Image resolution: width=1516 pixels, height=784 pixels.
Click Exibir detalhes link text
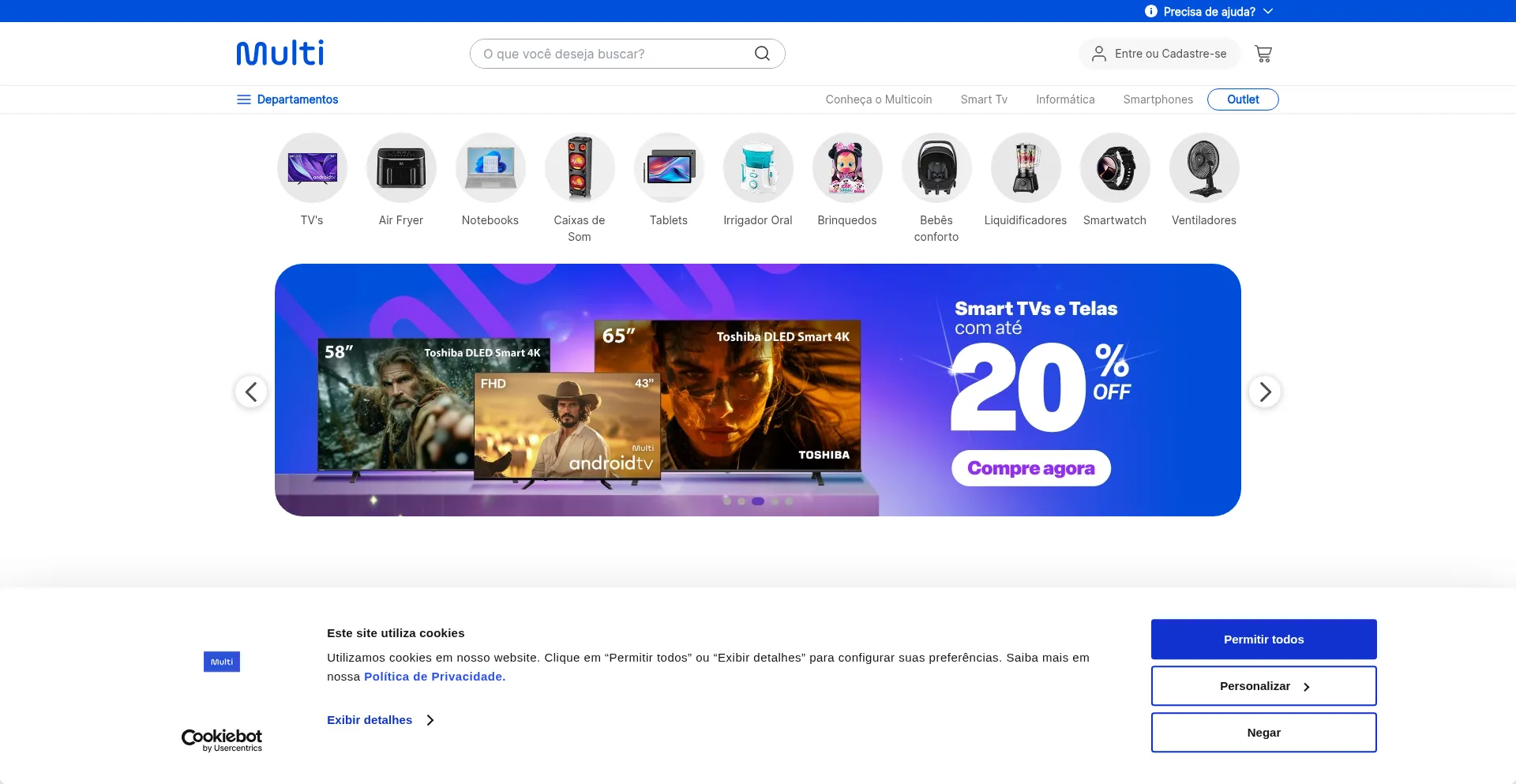(x=370, y=720)
